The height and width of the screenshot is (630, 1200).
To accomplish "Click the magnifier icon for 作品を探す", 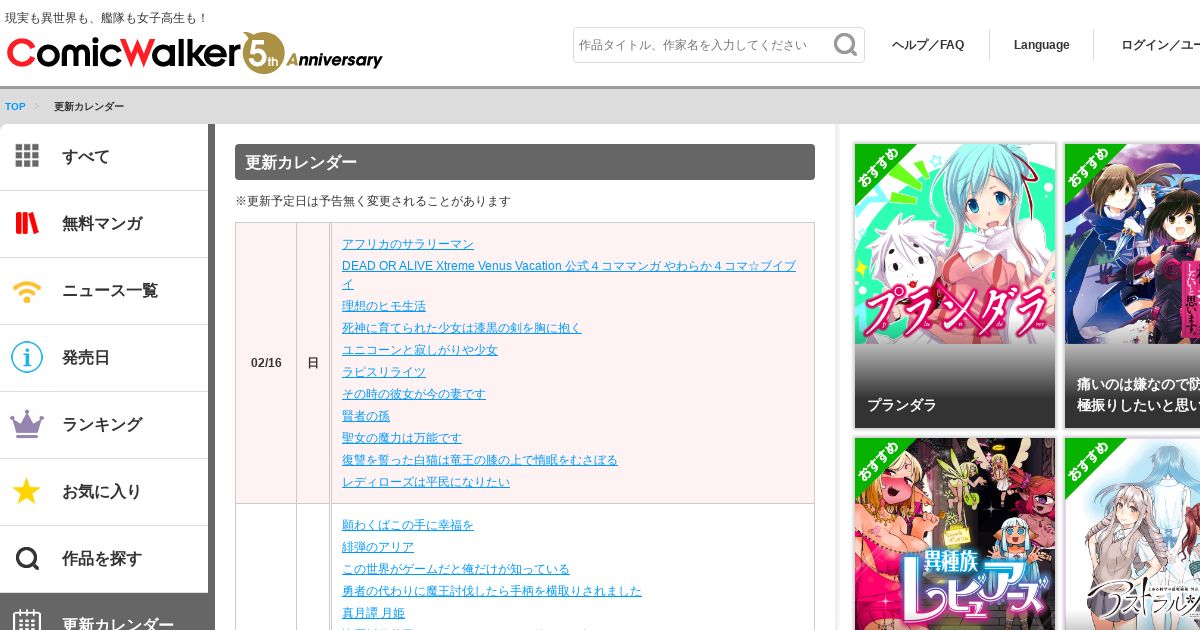I will click(x=27, y=558).
